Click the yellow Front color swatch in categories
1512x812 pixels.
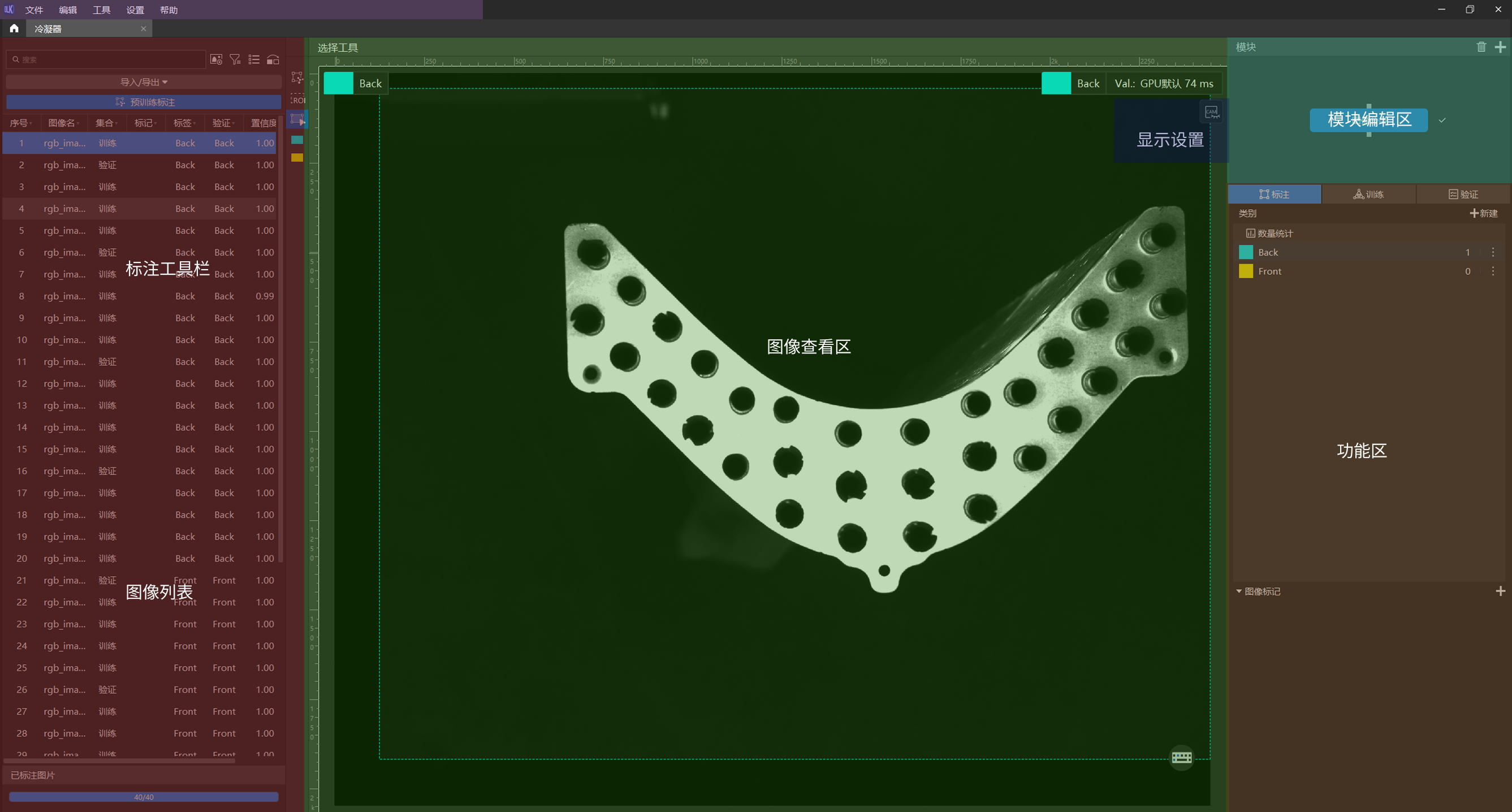[1246, 271]
